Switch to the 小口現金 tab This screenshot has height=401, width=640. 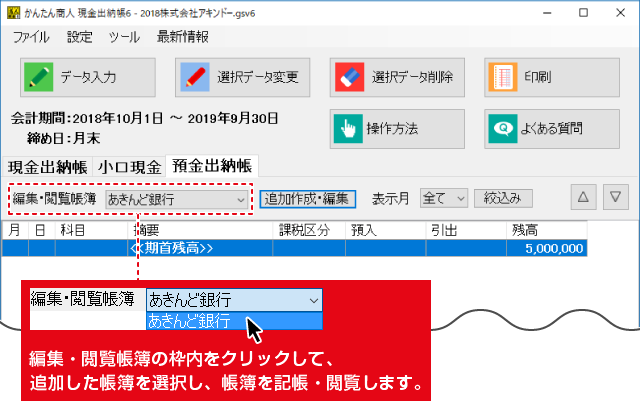[x=129, y=167]
